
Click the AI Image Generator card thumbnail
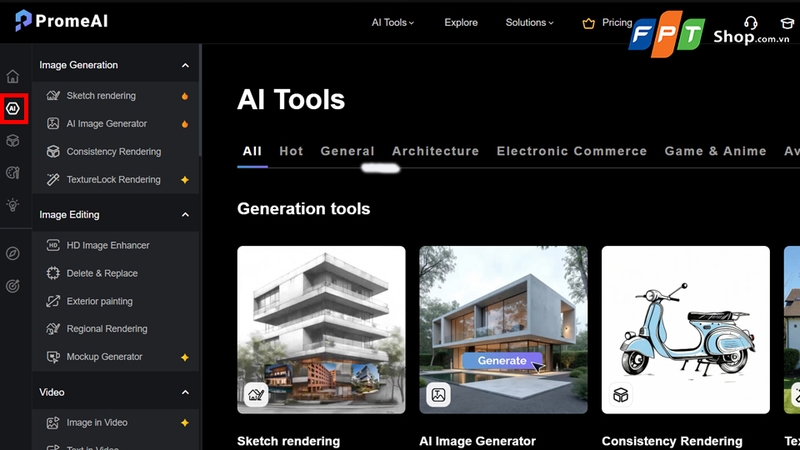[504, 330]
